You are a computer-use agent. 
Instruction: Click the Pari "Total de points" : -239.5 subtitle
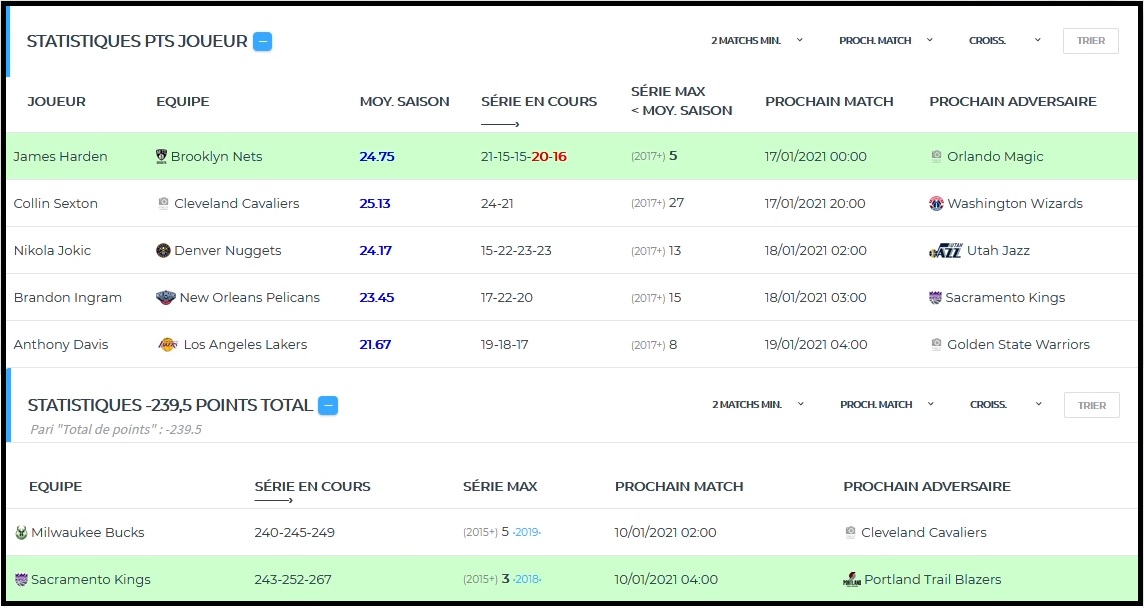click(x=116, y=430)
